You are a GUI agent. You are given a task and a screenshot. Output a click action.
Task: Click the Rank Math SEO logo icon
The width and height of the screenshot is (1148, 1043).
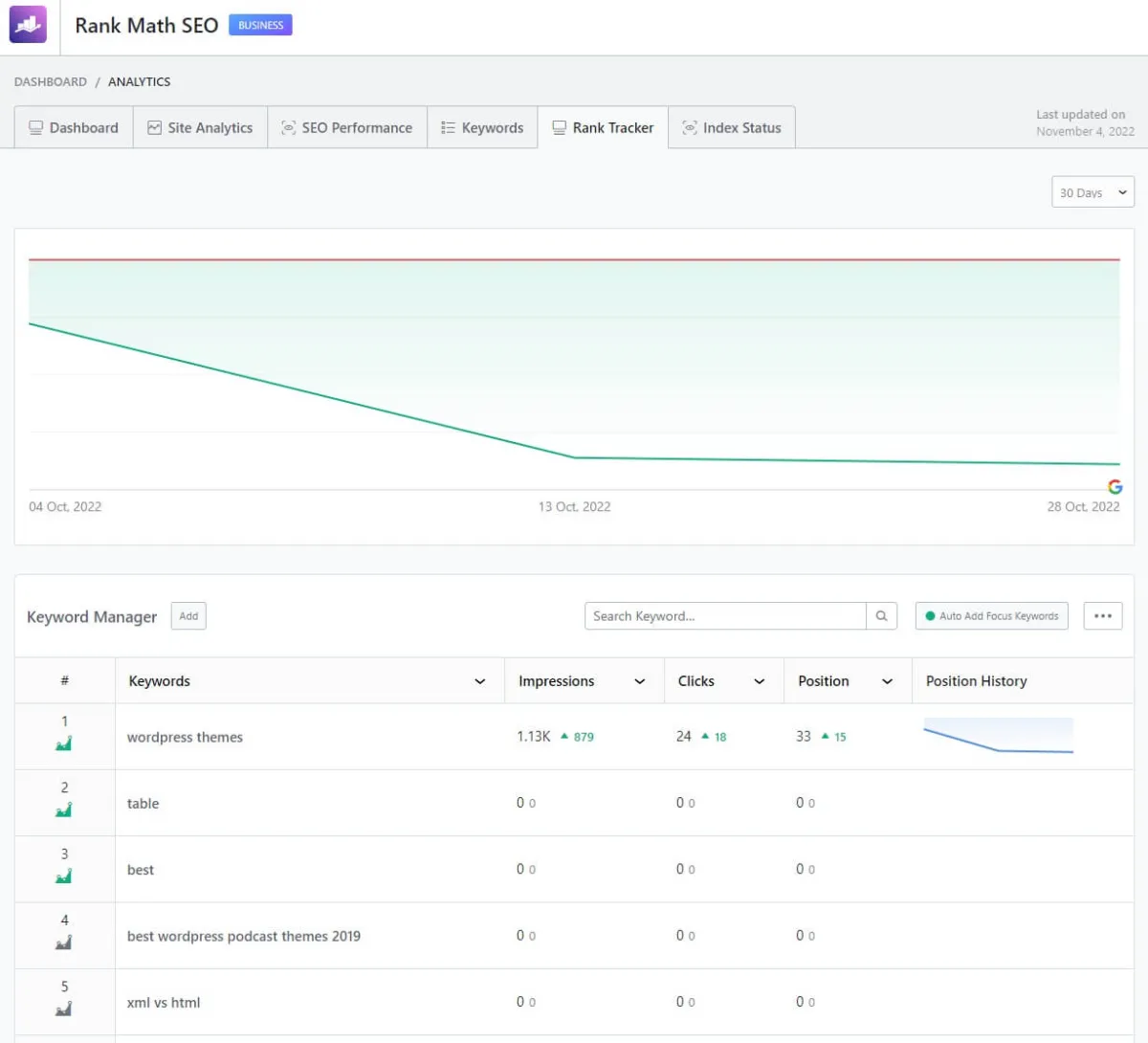point(27,24)
